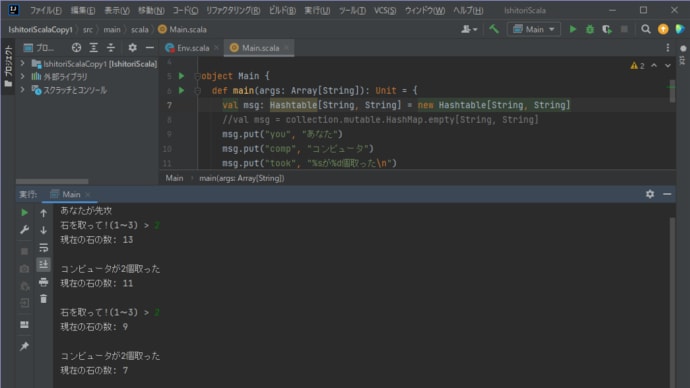Go to previous highlighted problem arrow
Image resolution: width=690 pixels, height=388 pixels.
[654, 66]
